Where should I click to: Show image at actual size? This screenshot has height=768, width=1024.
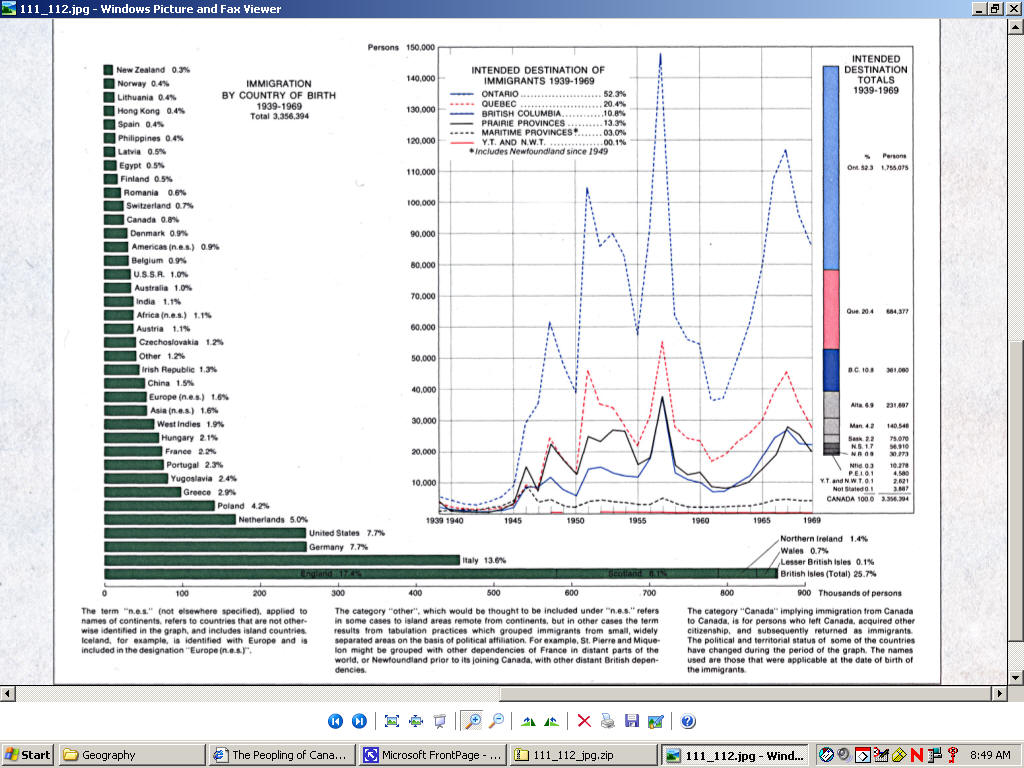click(415, 721)
